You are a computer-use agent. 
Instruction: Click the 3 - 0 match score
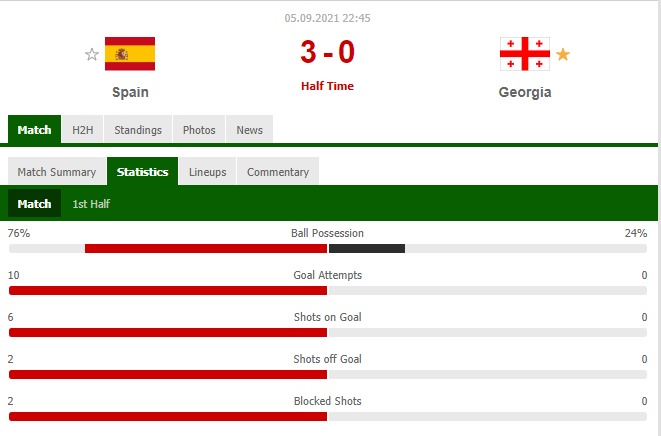click(327, 52)
